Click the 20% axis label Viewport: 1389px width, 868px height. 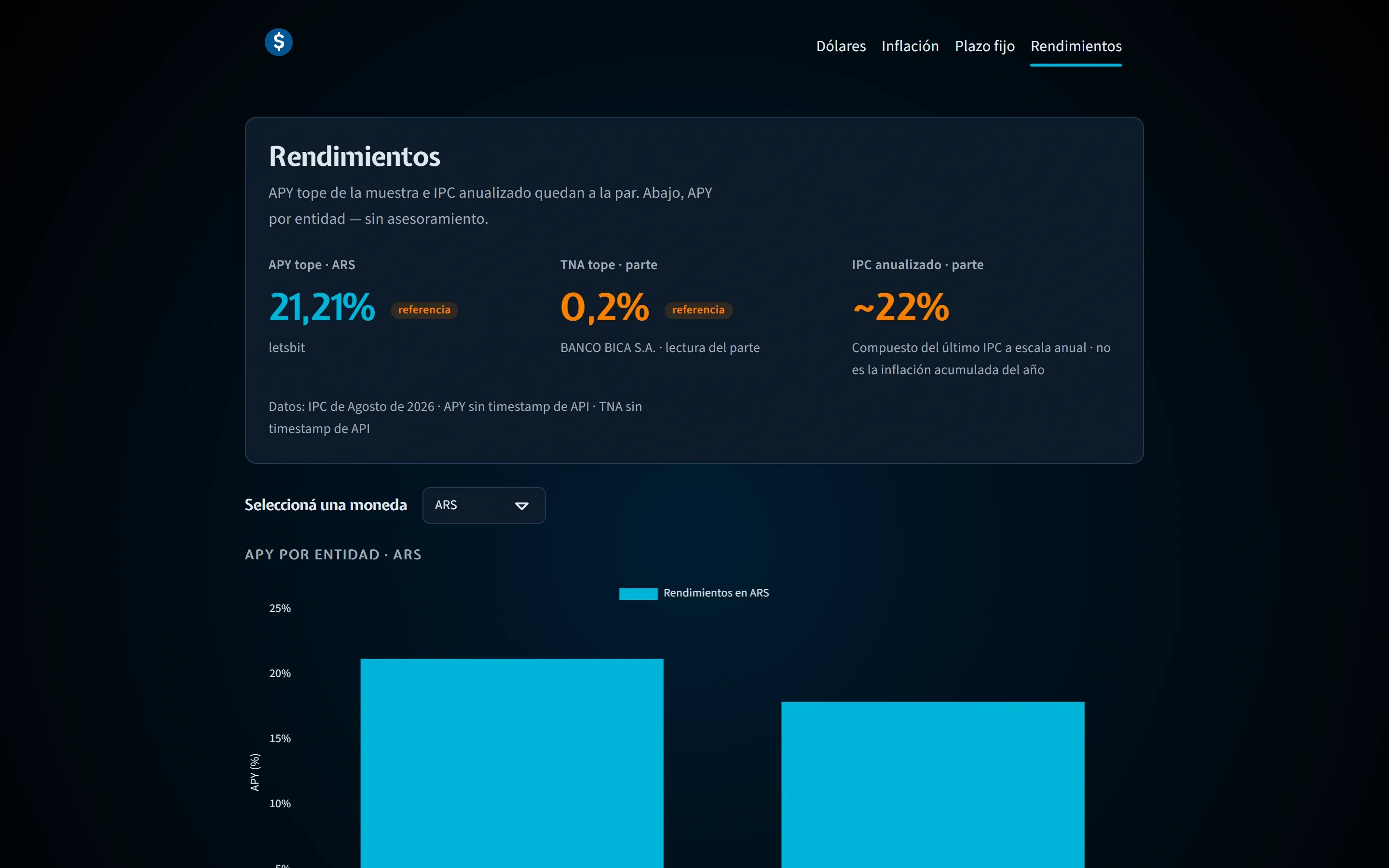280,673
